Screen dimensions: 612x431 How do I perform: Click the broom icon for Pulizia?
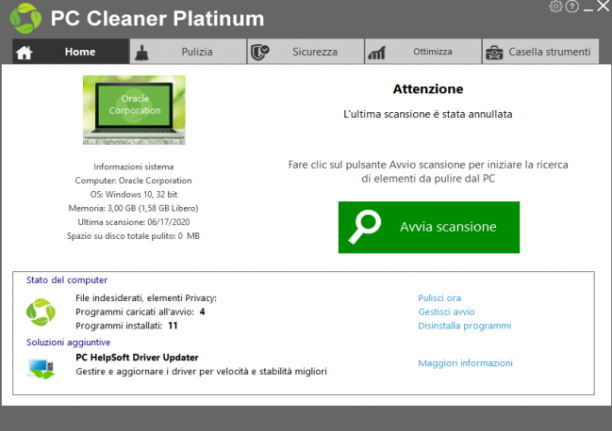coord(142,53)
